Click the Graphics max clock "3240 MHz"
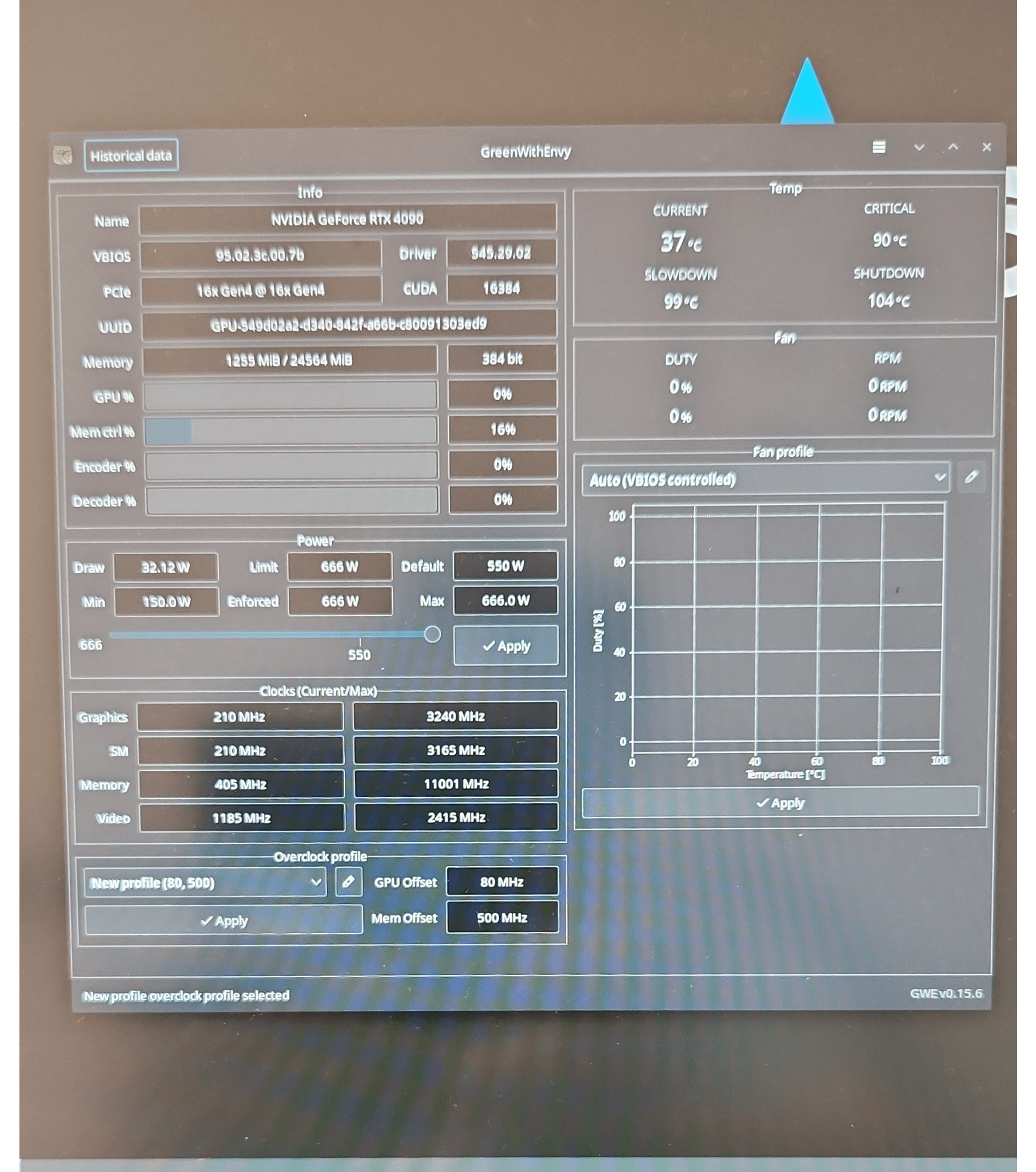 456,716
